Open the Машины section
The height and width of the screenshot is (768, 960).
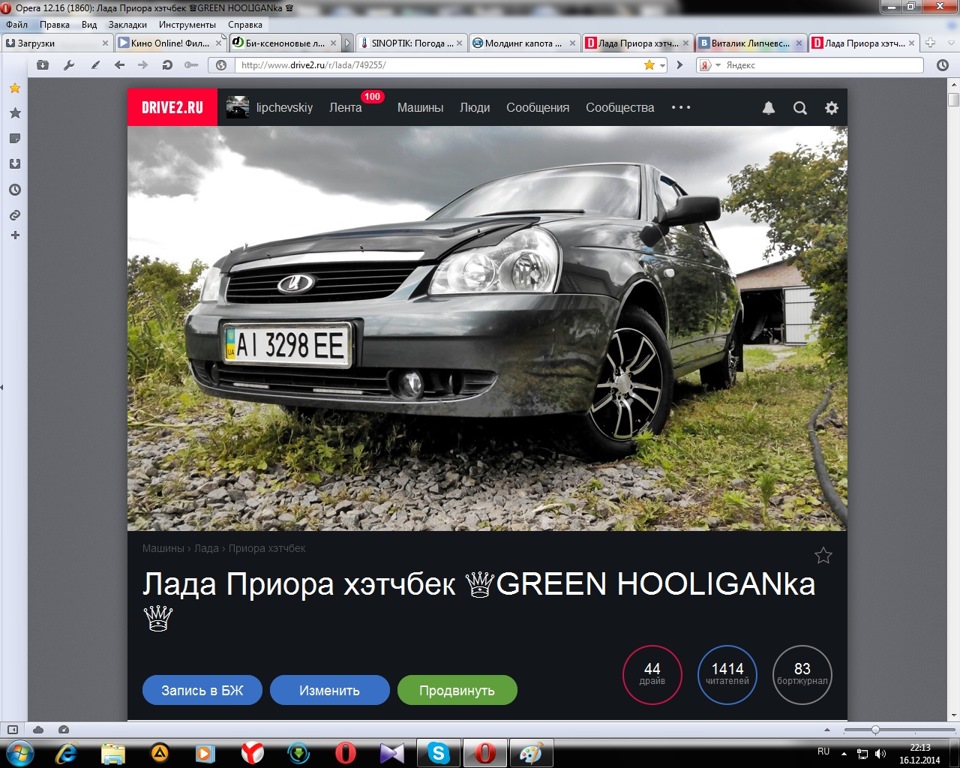coord(420,107)
